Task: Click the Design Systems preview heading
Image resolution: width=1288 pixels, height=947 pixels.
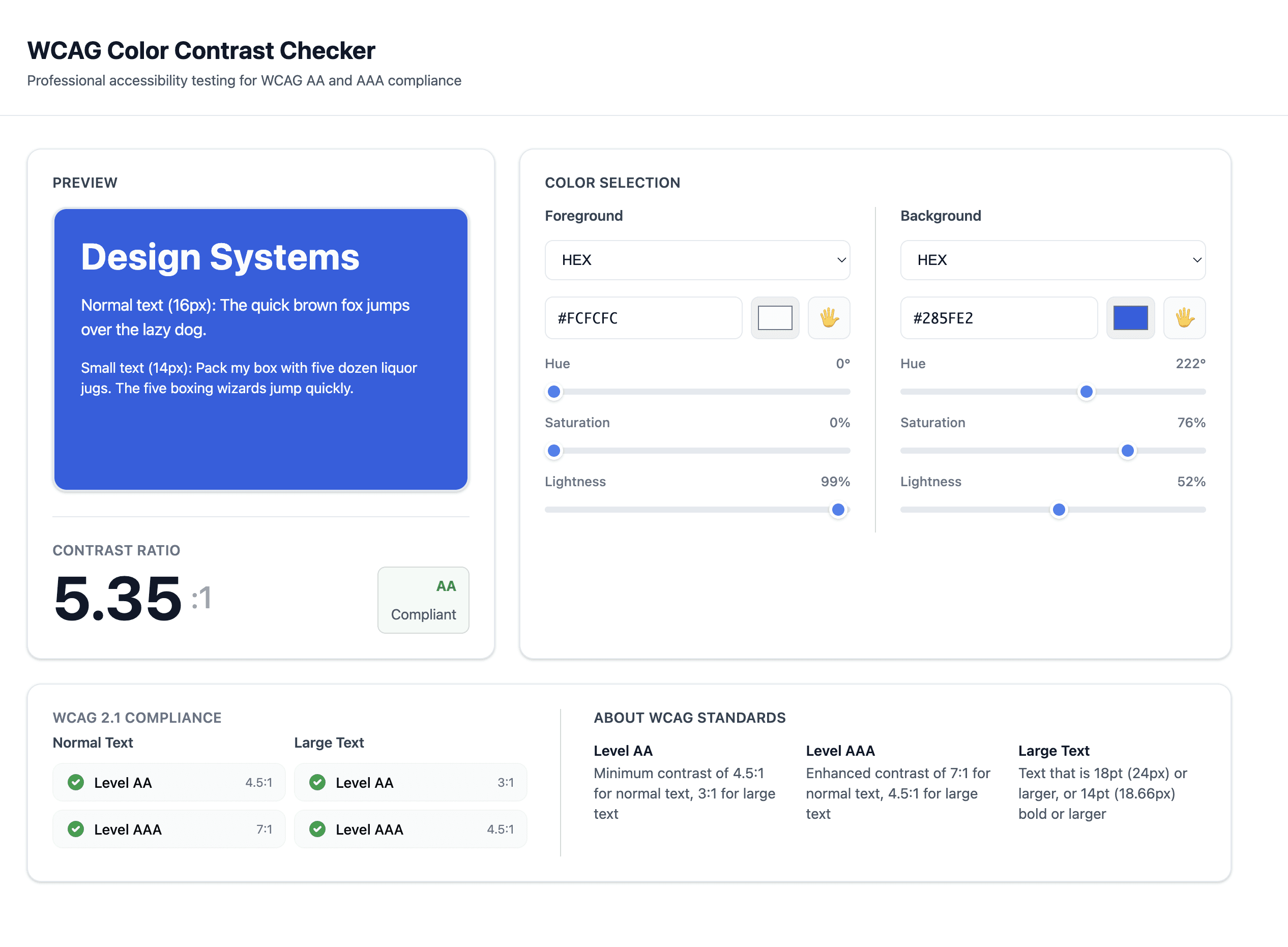Action: pos(220,257)
